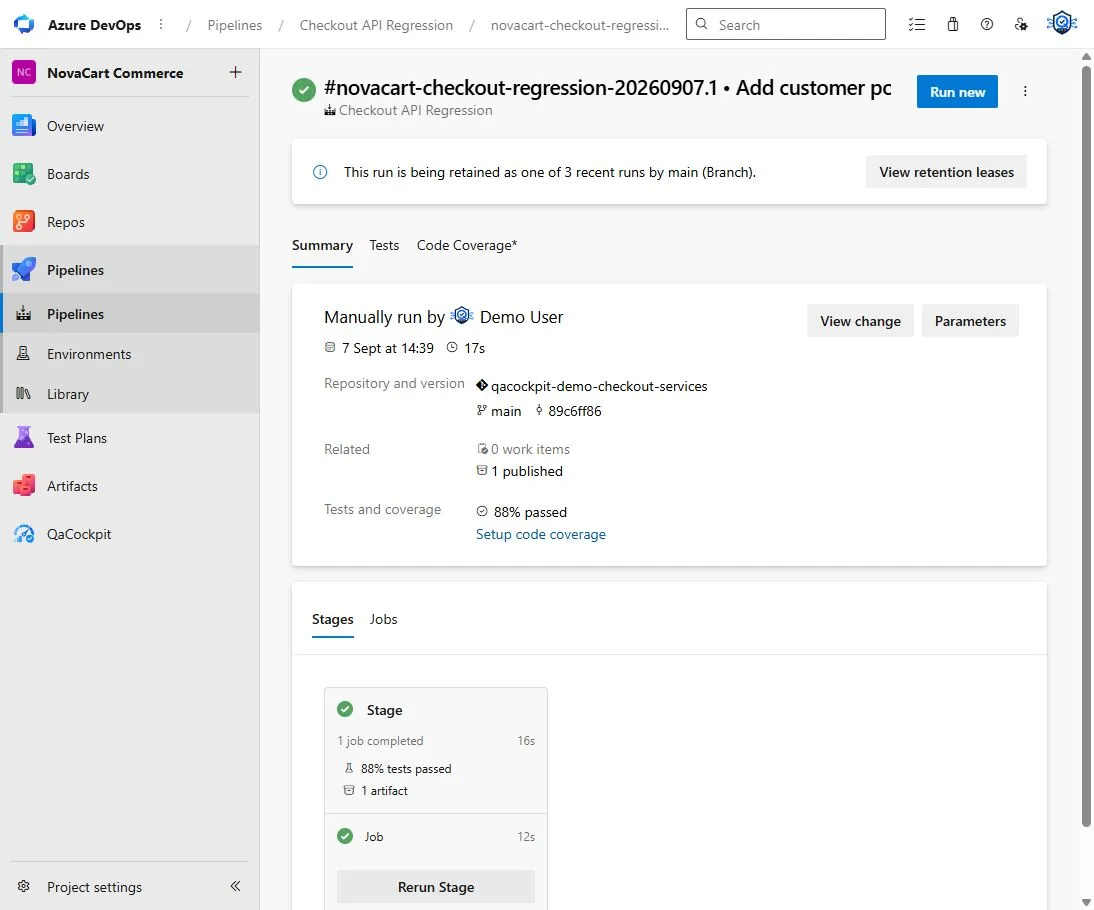Click 1 artifact in Stage card

pos(384,791)
